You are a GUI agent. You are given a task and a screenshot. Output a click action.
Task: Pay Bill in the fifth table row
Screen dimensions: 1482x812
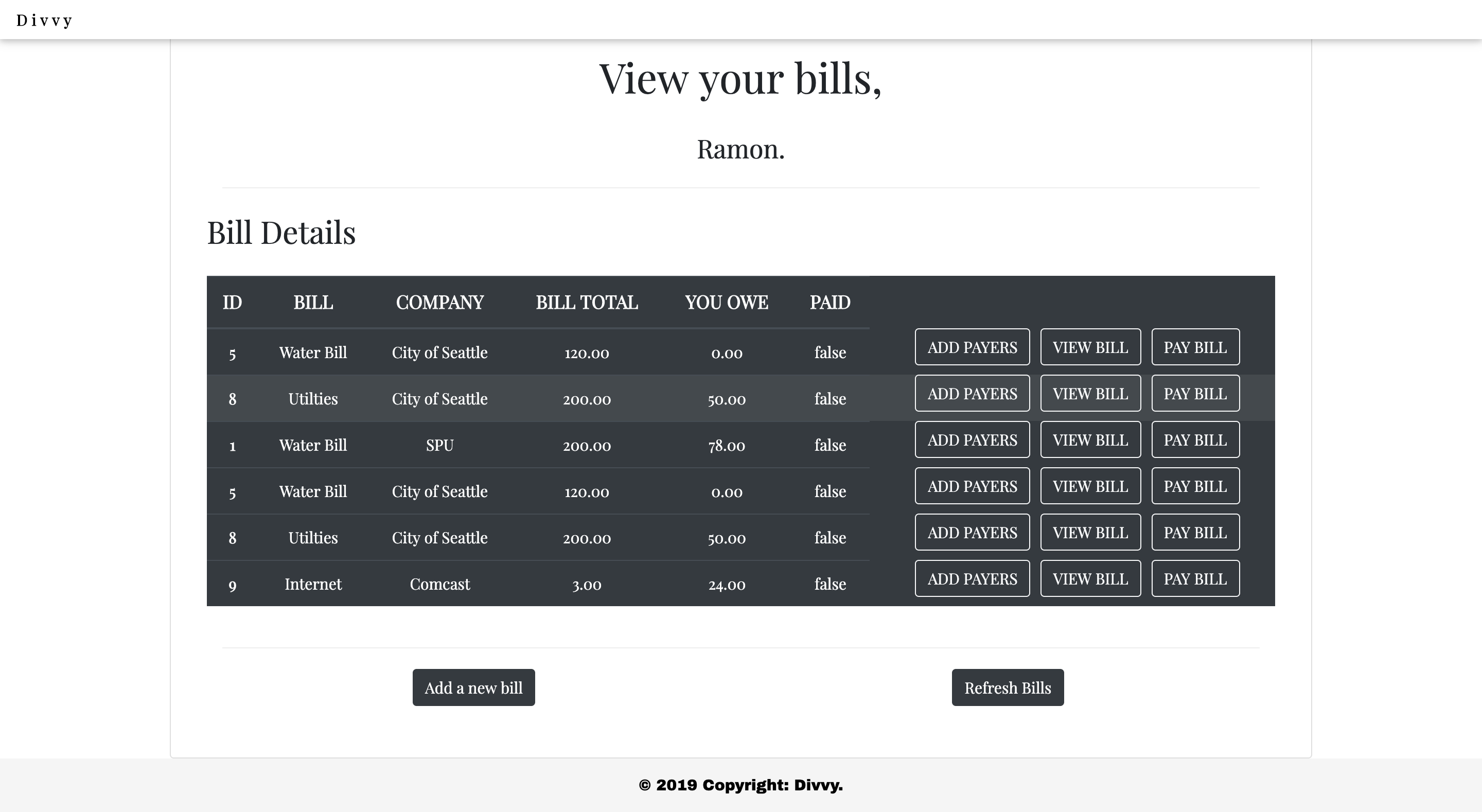tap(1195, 532)
